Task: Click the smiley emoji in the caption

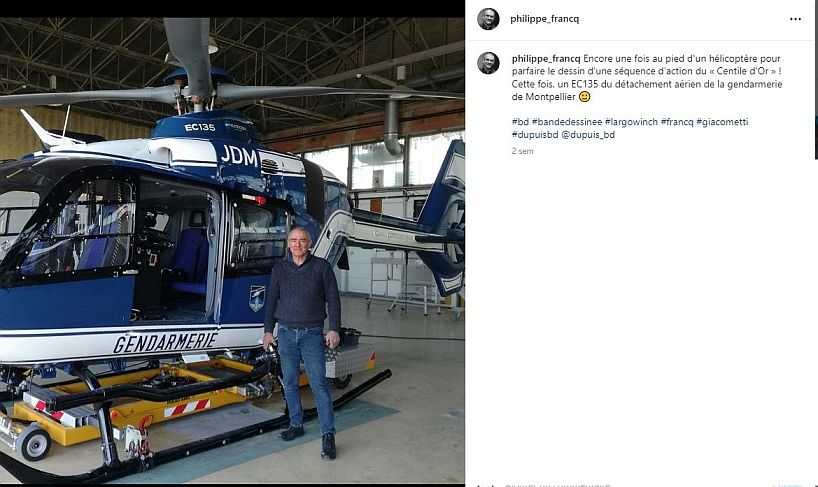Action: click(x=584, y=97)
